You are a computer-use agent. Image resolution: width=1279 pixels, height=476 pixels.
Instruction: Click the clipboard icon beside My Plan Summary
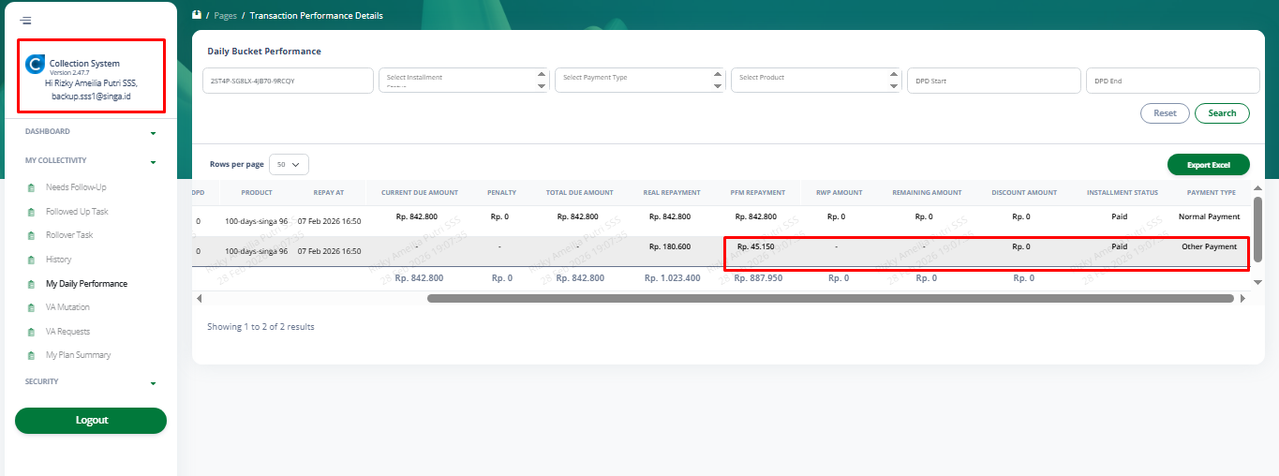point(31,355)
